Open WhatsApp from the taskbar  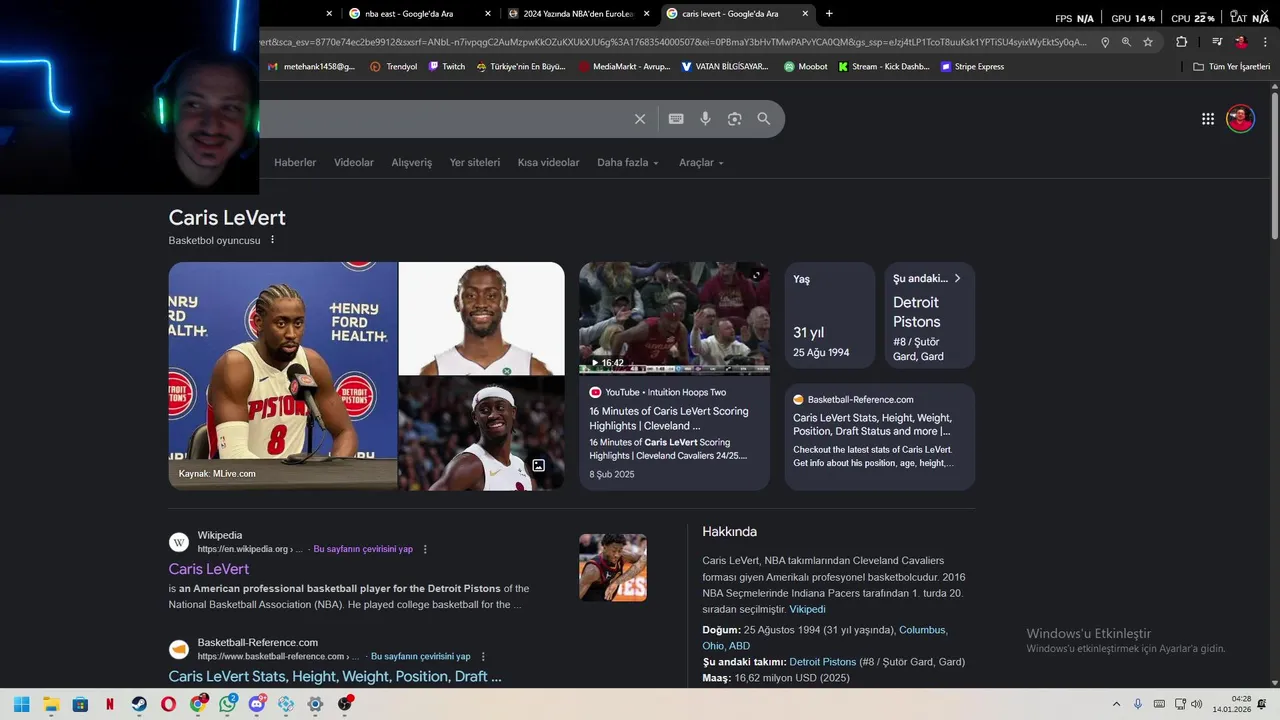pos(227,704)
